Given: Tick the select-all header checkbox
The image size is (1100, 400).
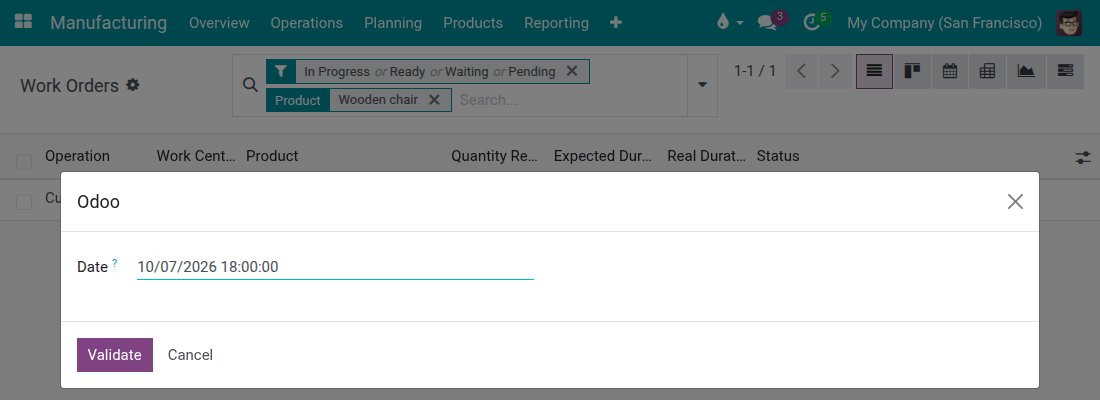Looking at the screenshot, I should click(24, 162).
